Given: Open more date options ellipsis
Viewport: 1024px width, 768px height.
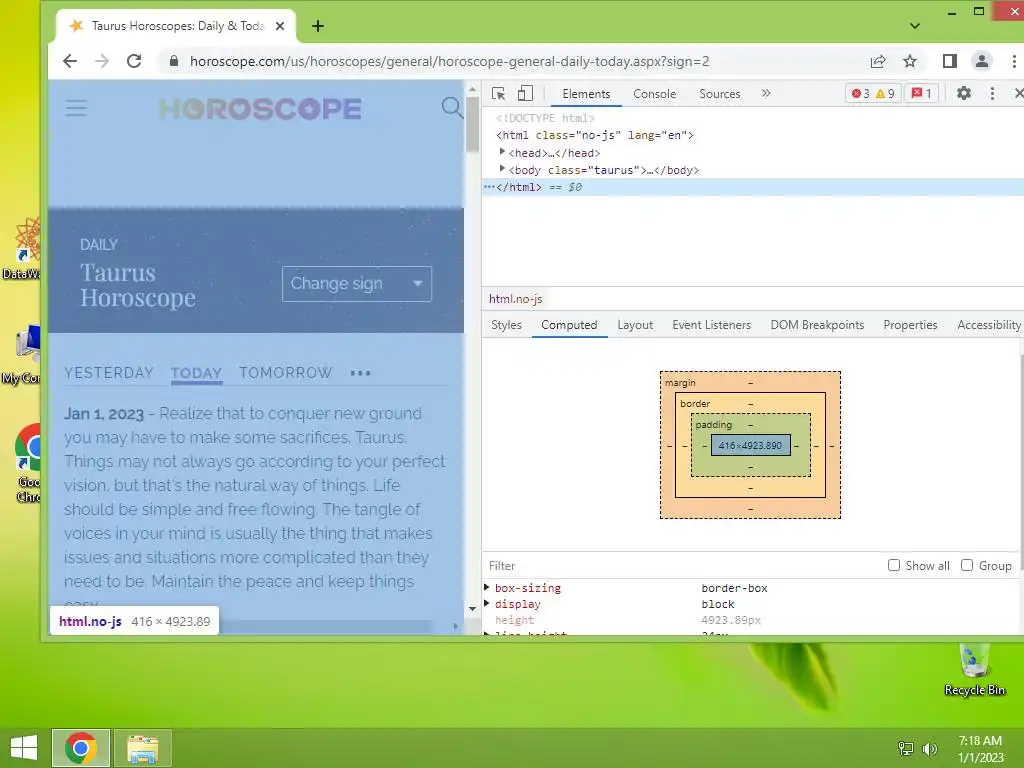Looking at the screenshot, I should 360,373.
